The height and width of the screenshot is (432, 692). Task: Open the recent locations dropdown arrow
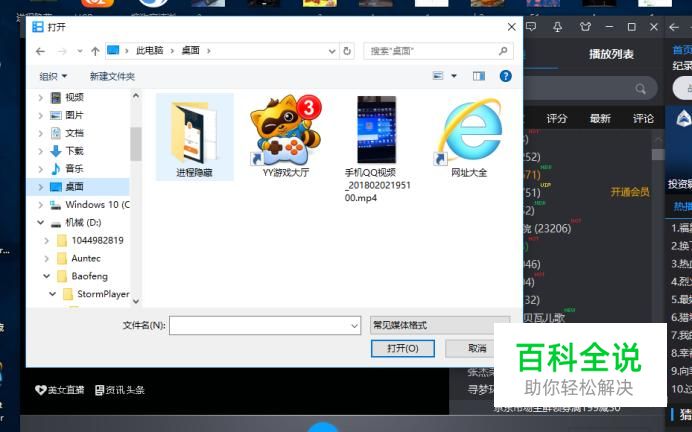(x=79, y=52)
